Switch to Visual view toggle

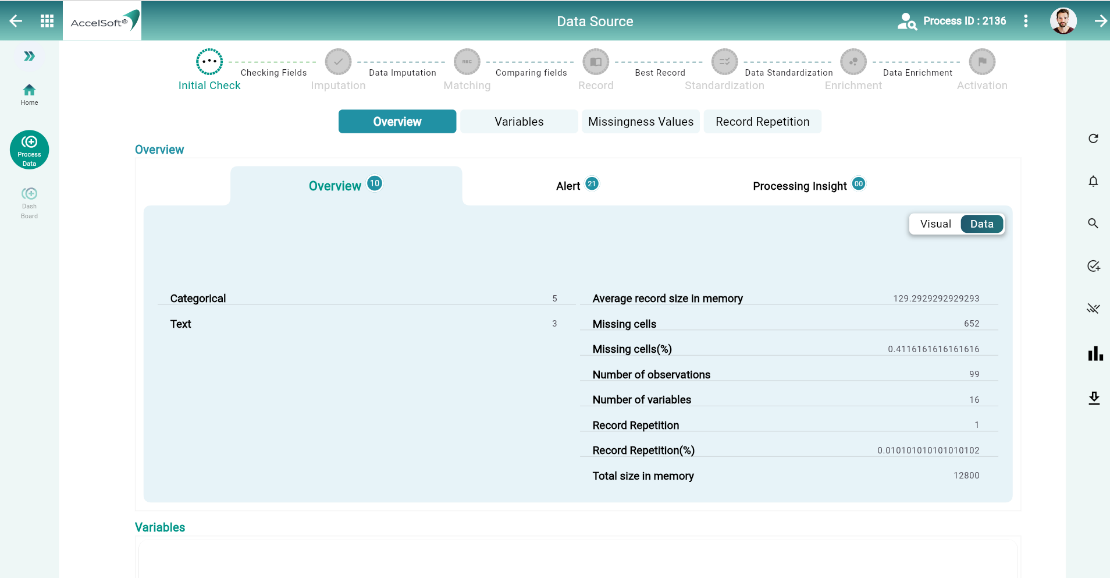pos(935,224)
